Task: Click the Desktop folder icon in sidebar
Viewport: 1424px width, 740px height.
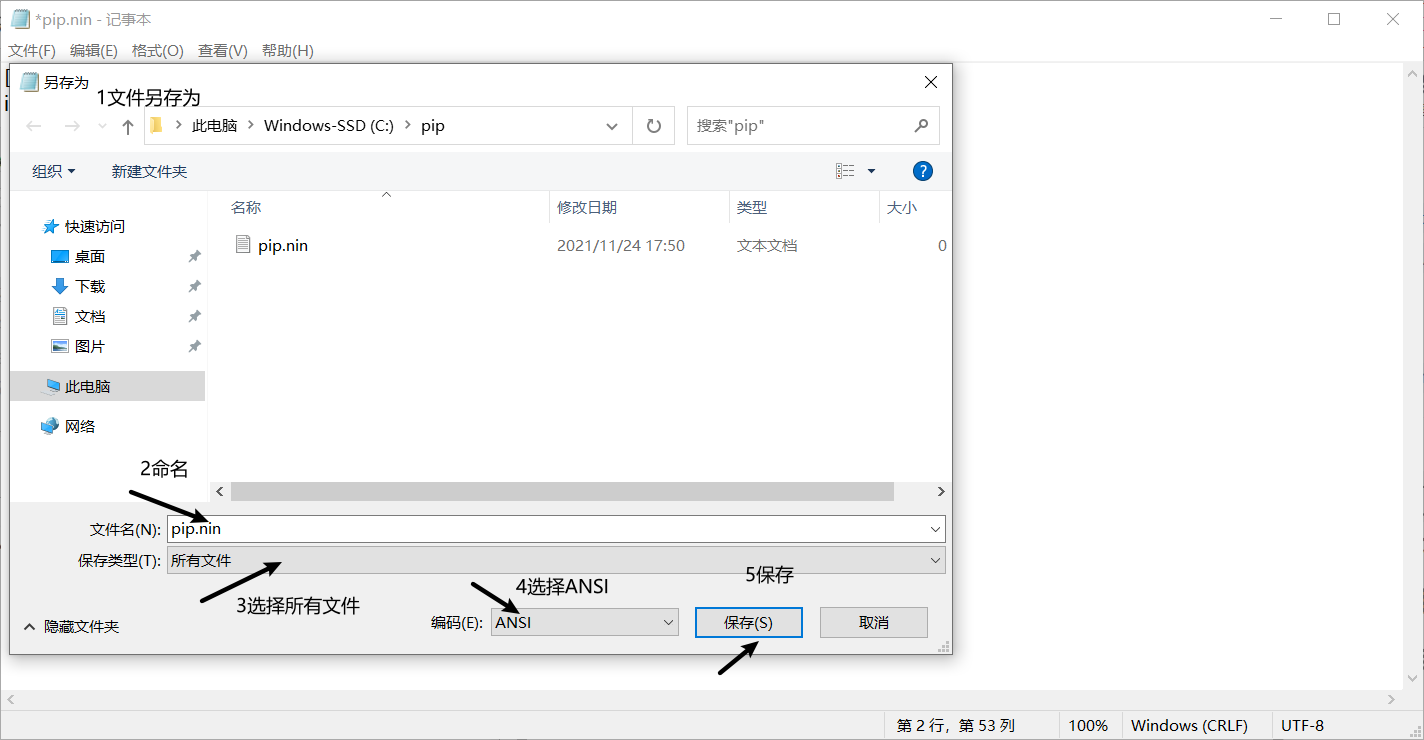Action: [x=60, y=257]
